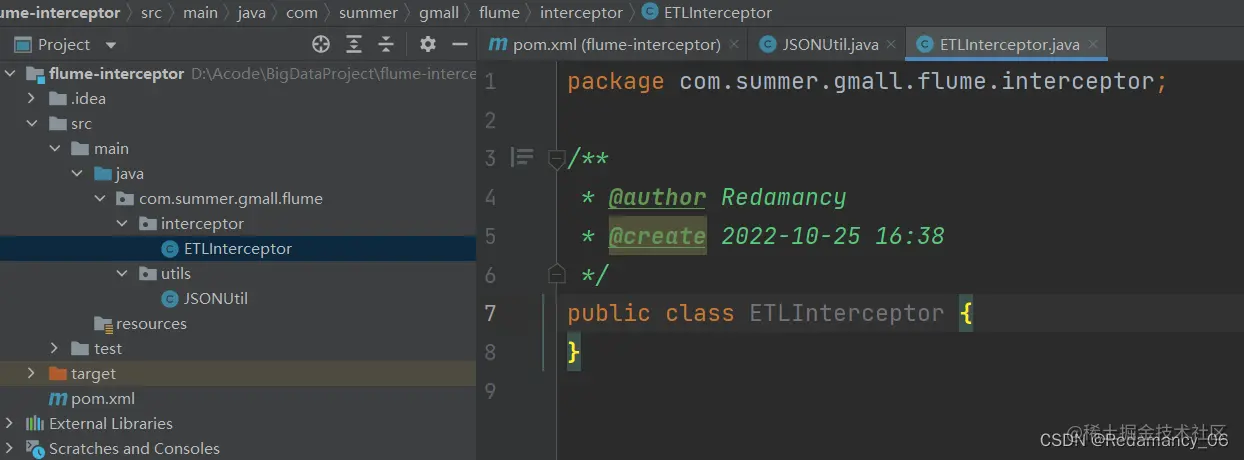
Task: Click breadcrumb 'interceptor' in navigation bar
Action: [x=581, y=13]
